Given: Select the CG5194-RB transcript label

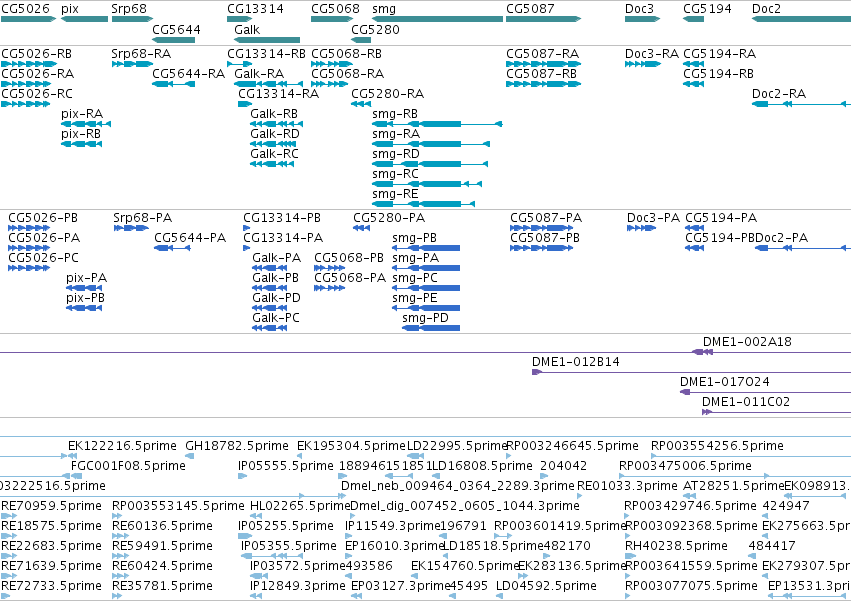Looking at the screenshot, I should (718, 73).
